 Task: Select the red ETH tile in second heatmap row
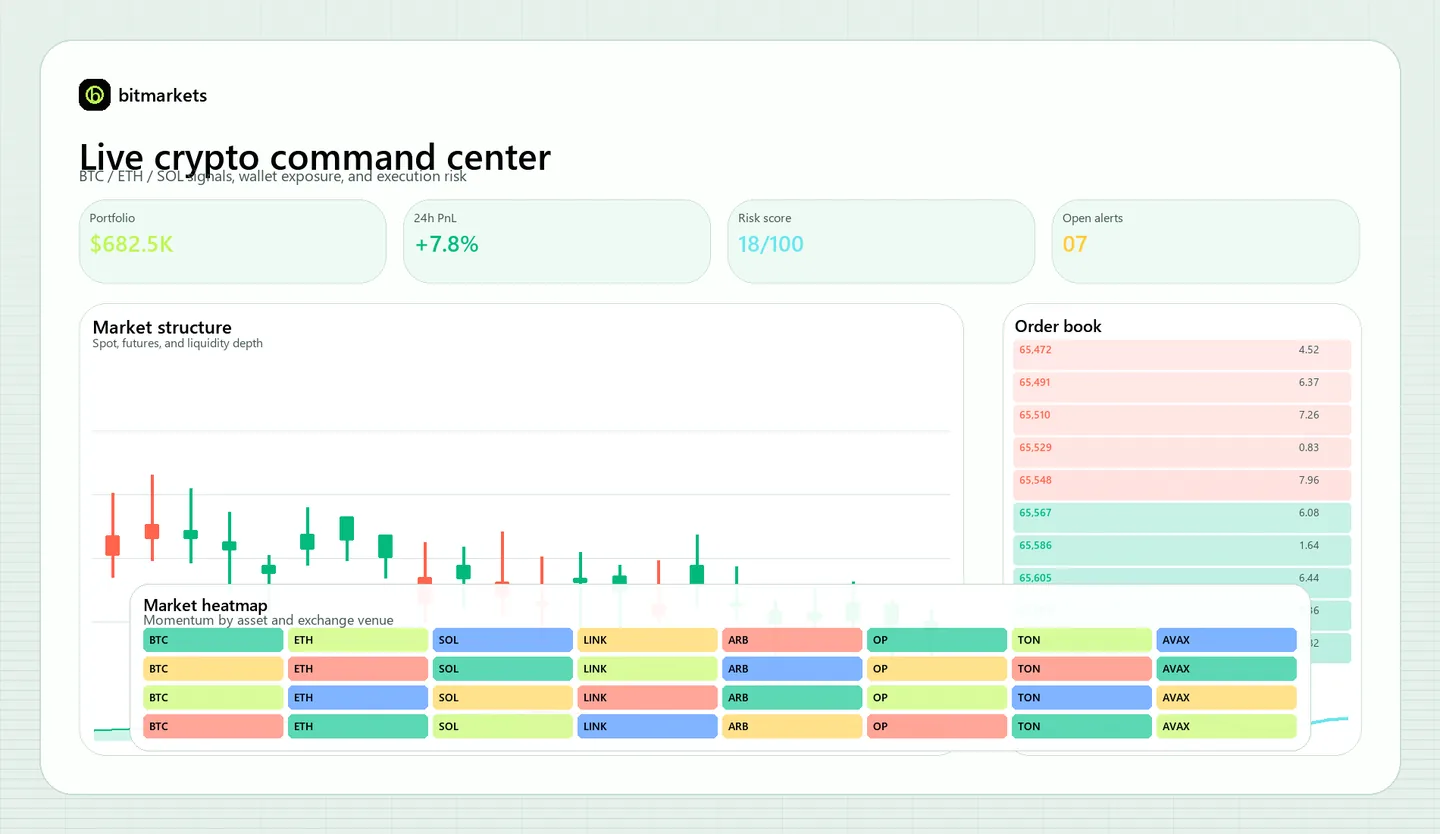(x=358, y=669)
